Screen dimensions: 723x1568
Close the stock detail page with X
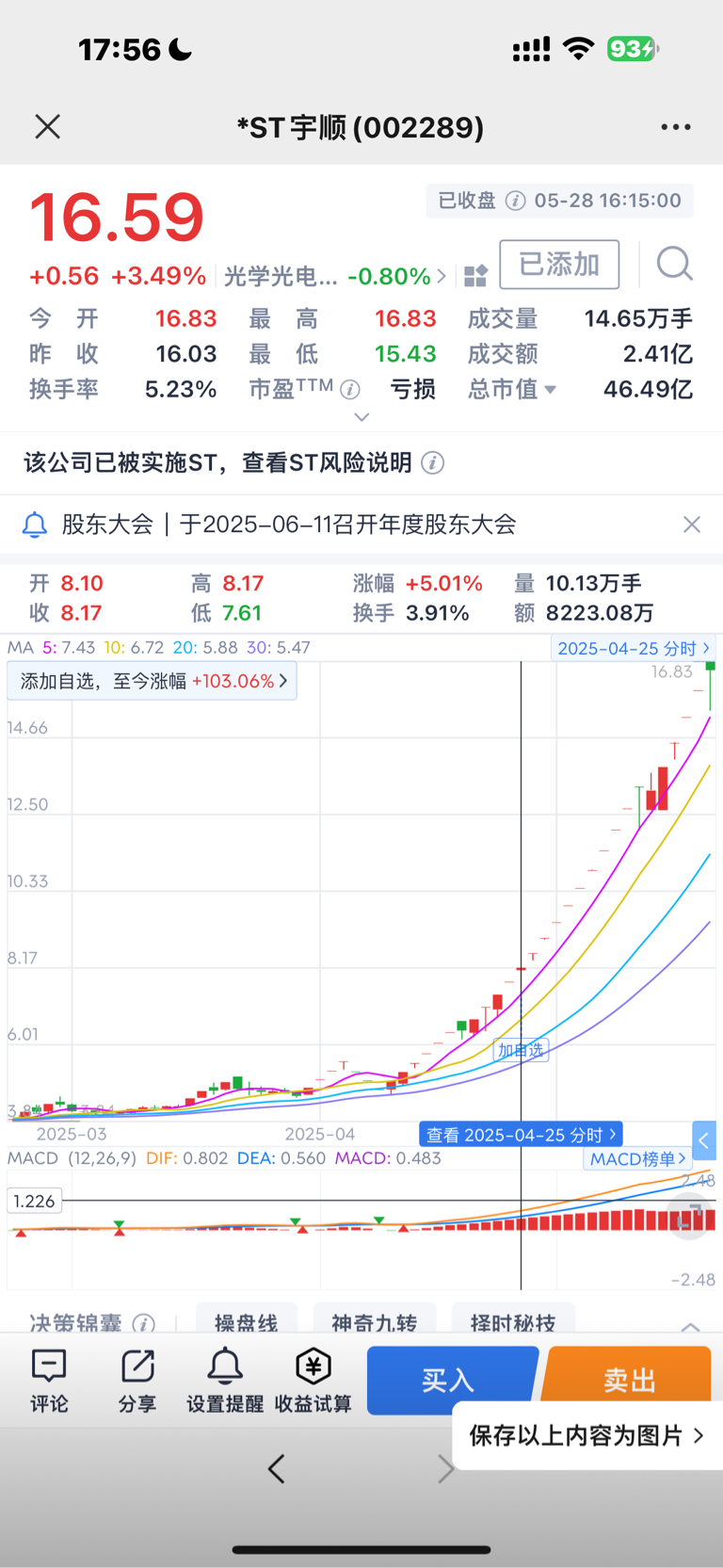point(48,127)
